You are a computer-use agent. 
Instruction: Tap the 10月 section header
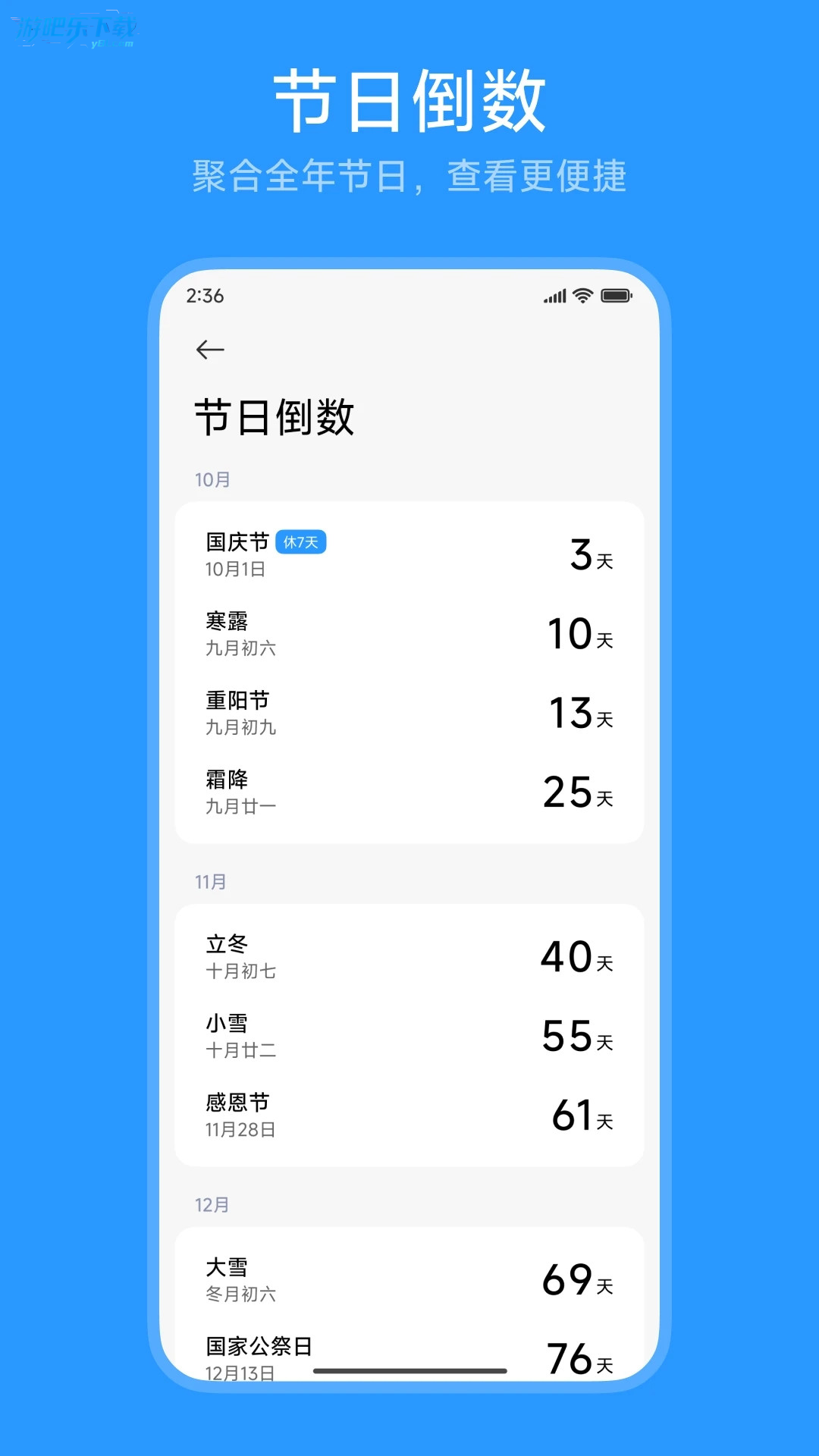coord(212,480)
